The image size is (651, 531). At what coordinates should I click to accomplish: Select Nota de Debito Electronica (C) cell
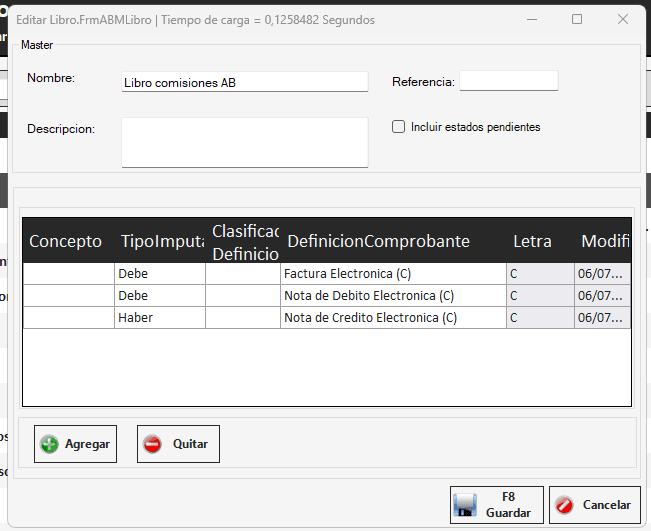pos(392,296)
